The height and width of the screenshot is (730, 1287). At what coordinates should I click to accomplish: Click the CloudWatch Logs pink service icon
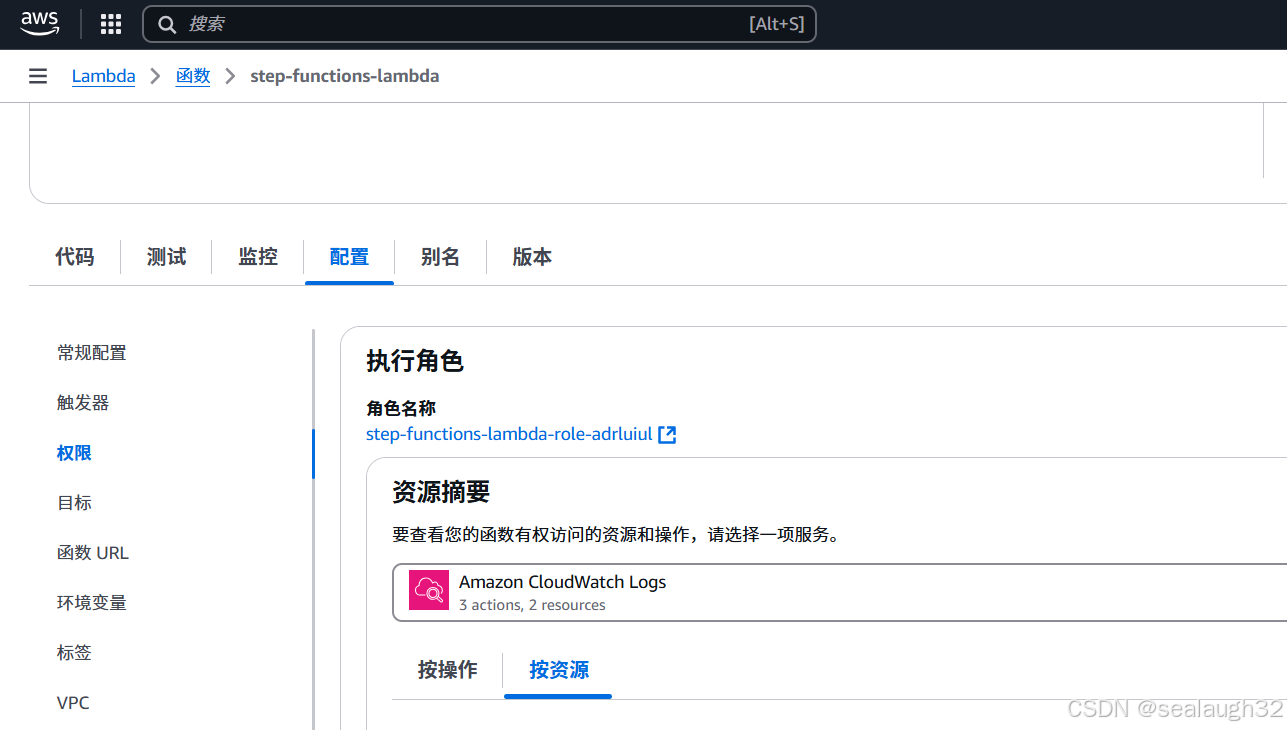coord(429,591)
